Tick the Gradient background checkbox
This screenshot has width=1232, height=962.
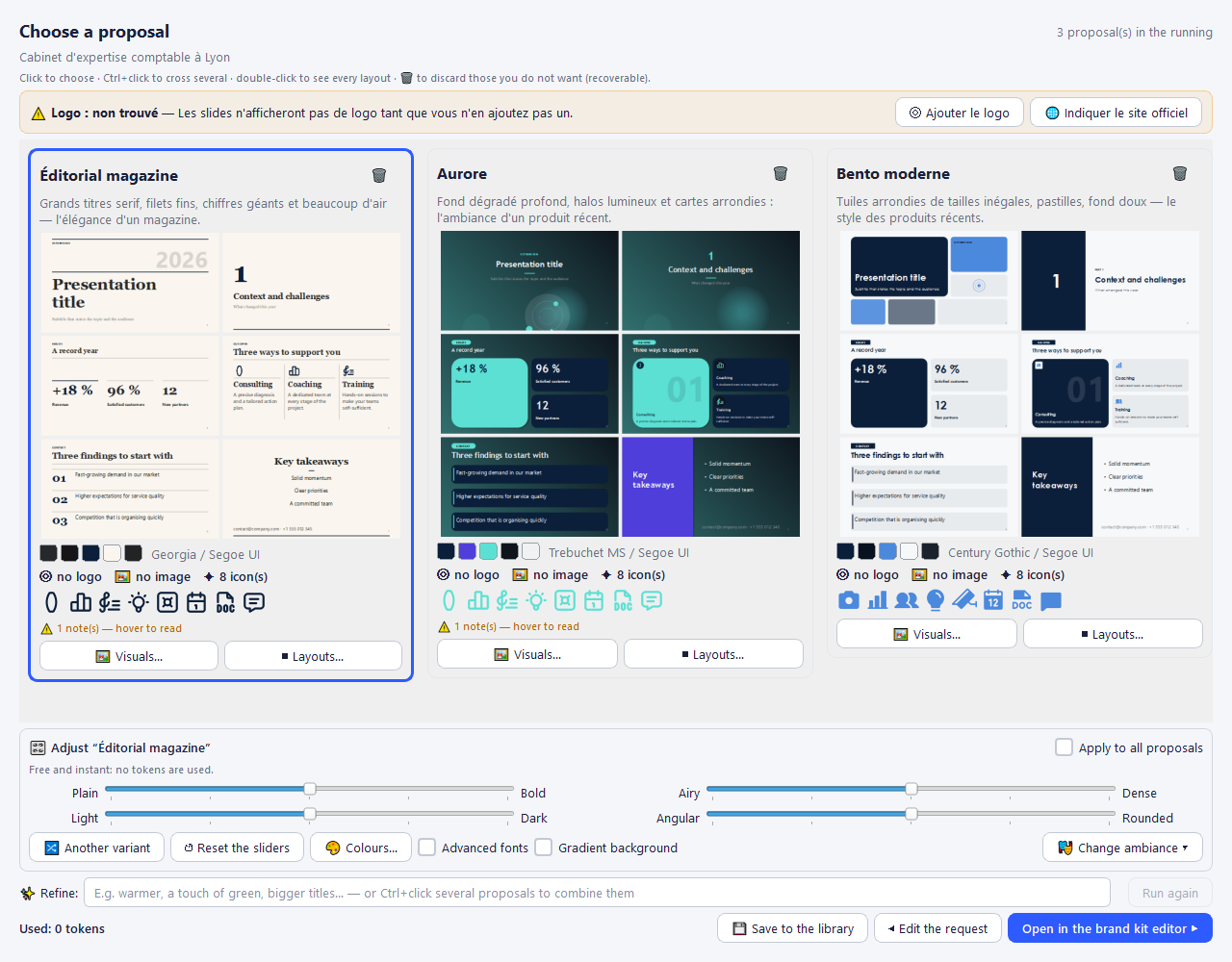(544, 848)
